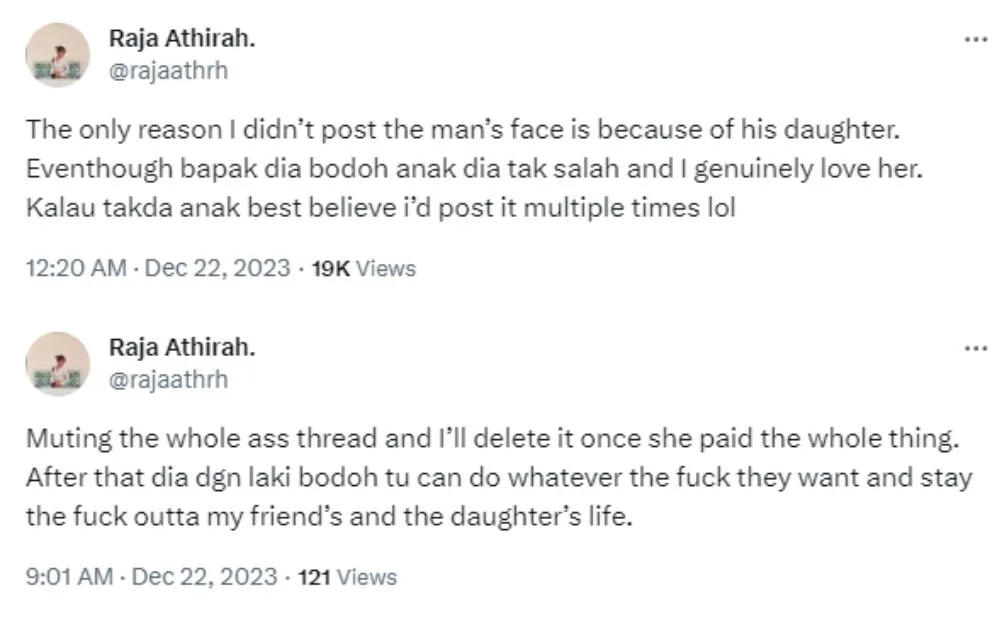Viewport: 1000px width, 623px height.
Task: Click the Views label beside 121
Action: (x=366, y=577)
